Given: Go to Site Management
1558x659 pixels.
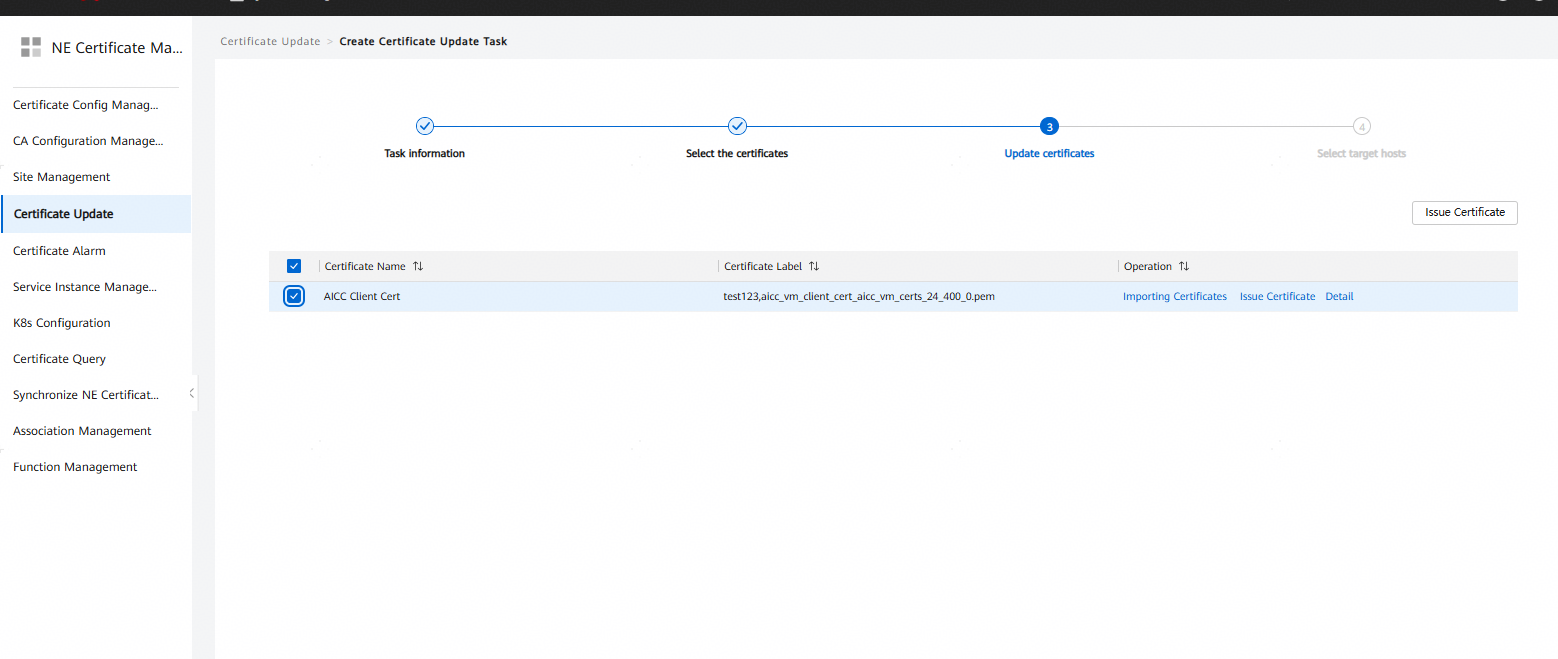Looking at the screenshot, I should click(x=62, y=177).
